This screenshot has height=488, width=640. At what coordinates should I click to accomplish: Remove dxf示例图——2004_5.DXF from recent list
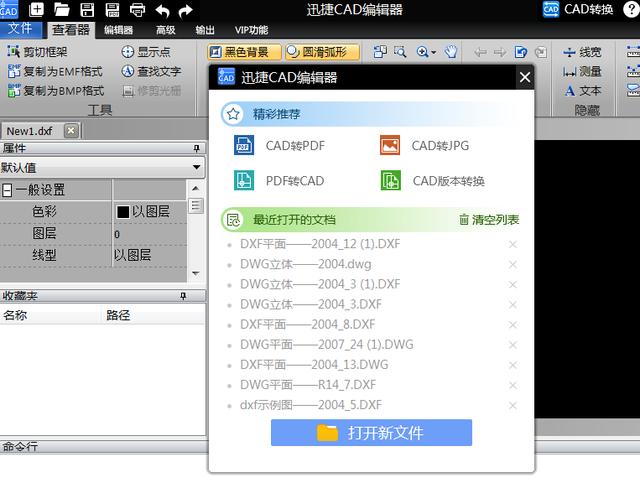(513, 405)
